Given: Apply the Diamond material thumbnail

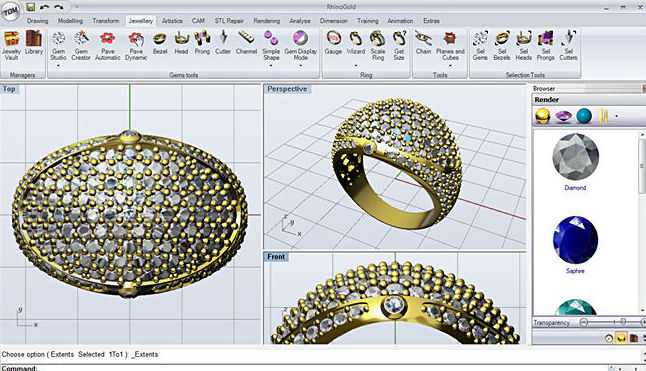Looking at the screenshot, I should [575, 156].
